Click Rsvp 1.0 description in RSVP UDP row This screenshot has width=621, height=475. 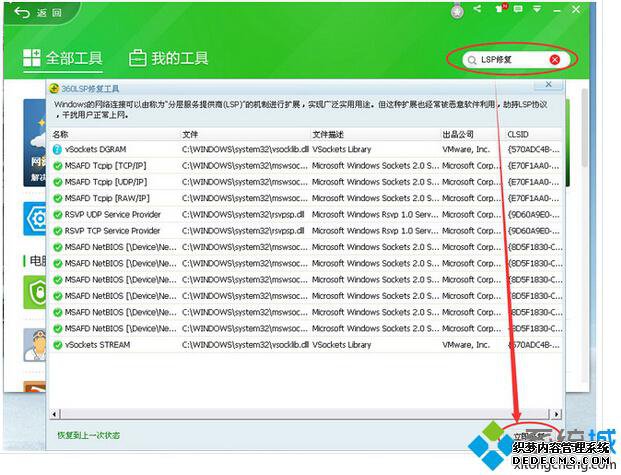tap(375, 215)
